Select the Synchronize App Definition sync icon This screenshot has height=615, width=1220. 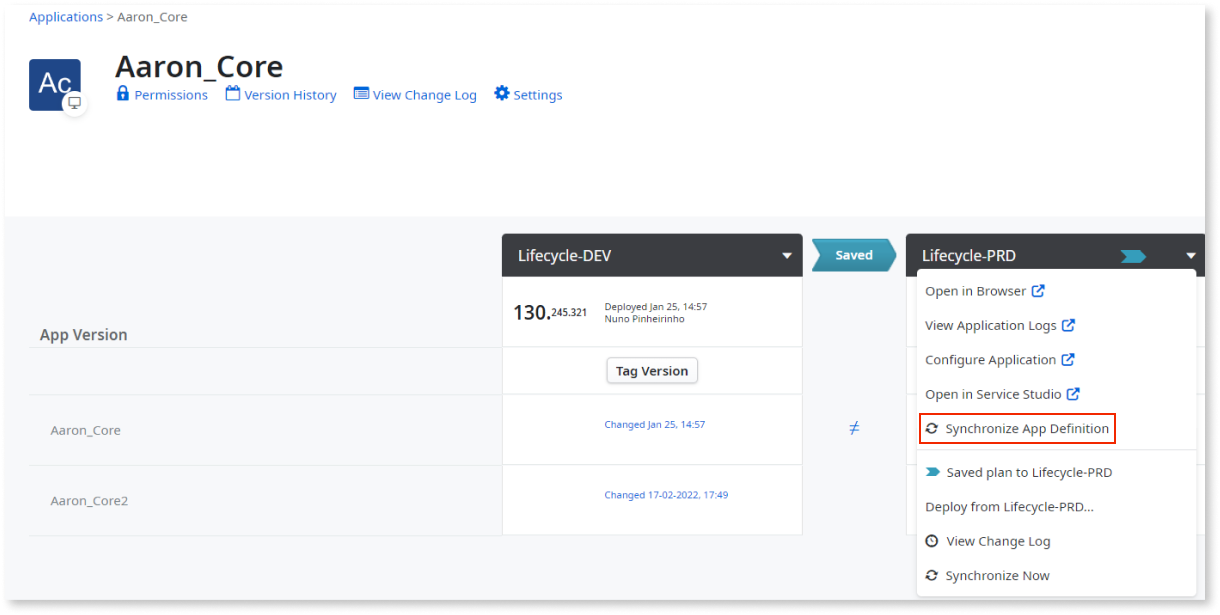point(932,428)
